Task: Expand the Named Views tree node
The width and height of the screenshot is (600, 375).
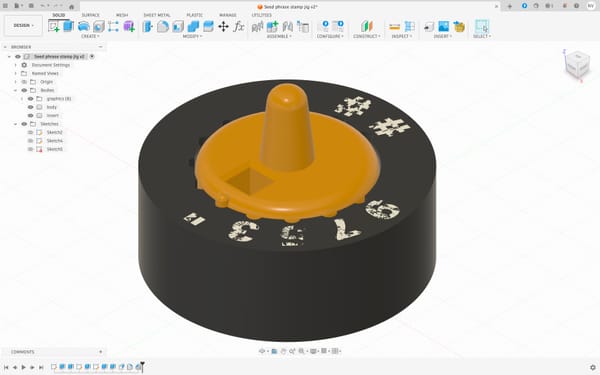Action: [16, 73]
